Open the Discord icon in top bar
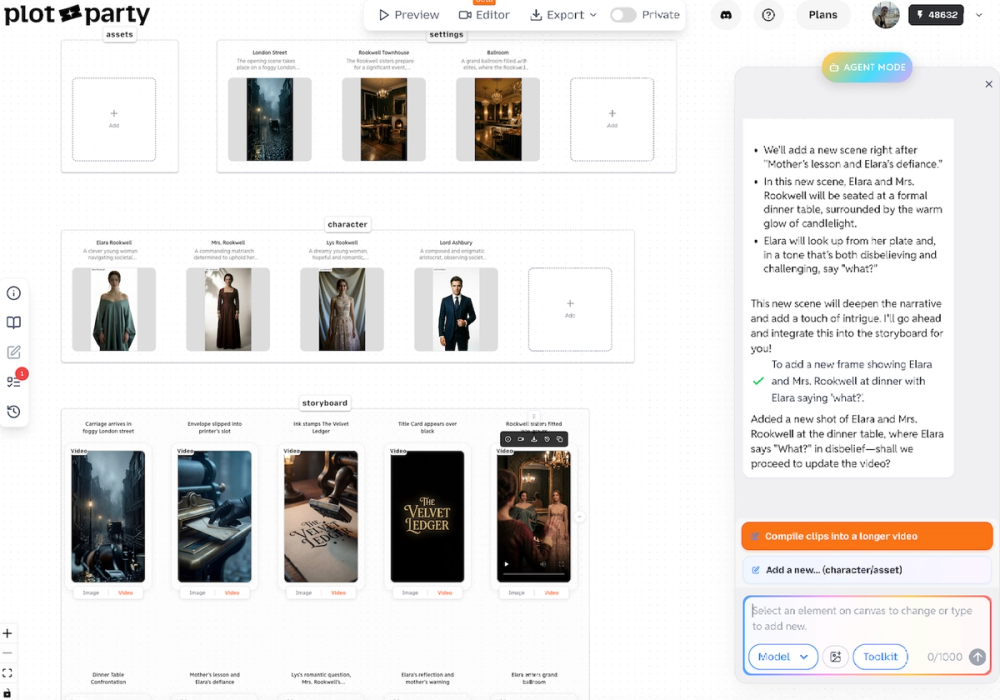1000x700 pixels. click(726, 15)
